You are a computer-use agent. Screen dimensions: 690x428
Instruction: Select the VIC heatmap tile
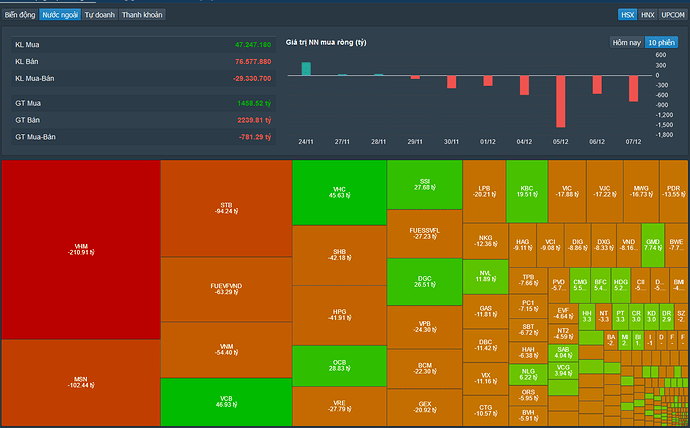pos(567,191)
